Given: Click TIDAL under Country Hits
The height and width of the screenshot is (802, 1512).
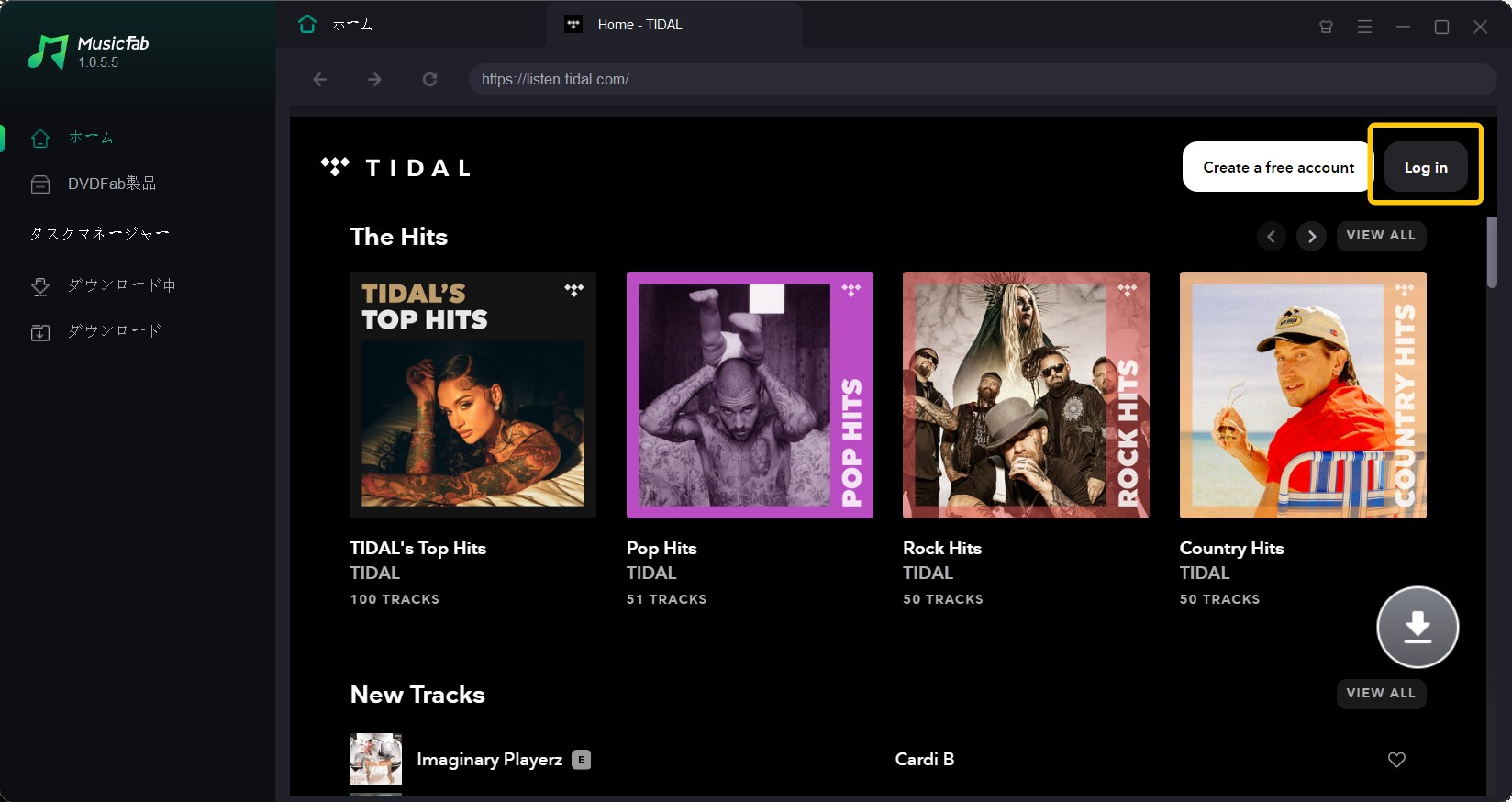Looking at the screenshot, I should click(1205, 574).
